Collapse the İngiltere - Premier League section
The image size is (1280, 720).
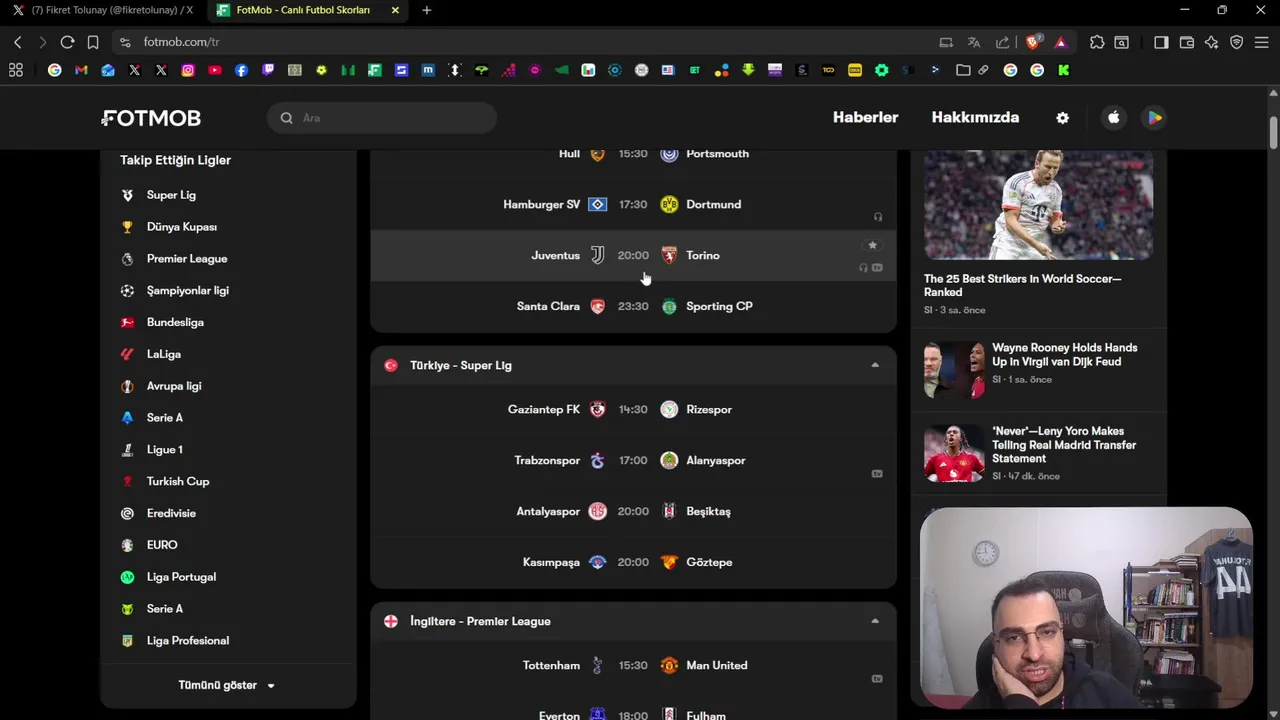pyautogui.click(x=875, y=621)
